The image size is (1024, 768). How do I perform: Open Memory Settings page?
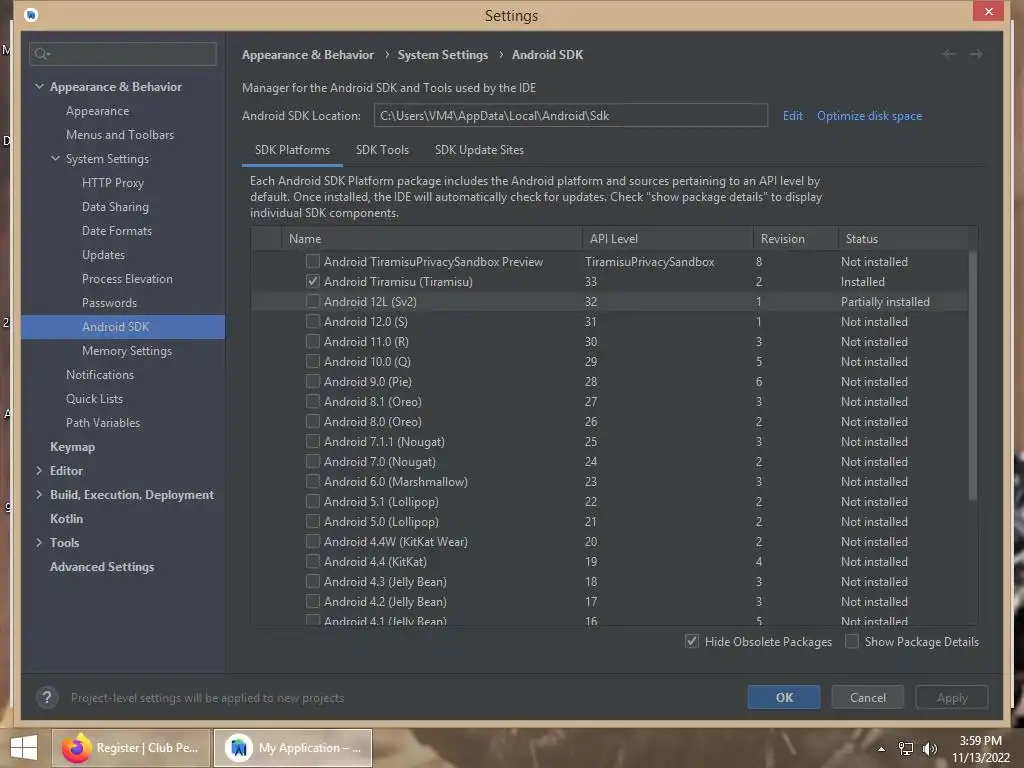pos(127,351)
